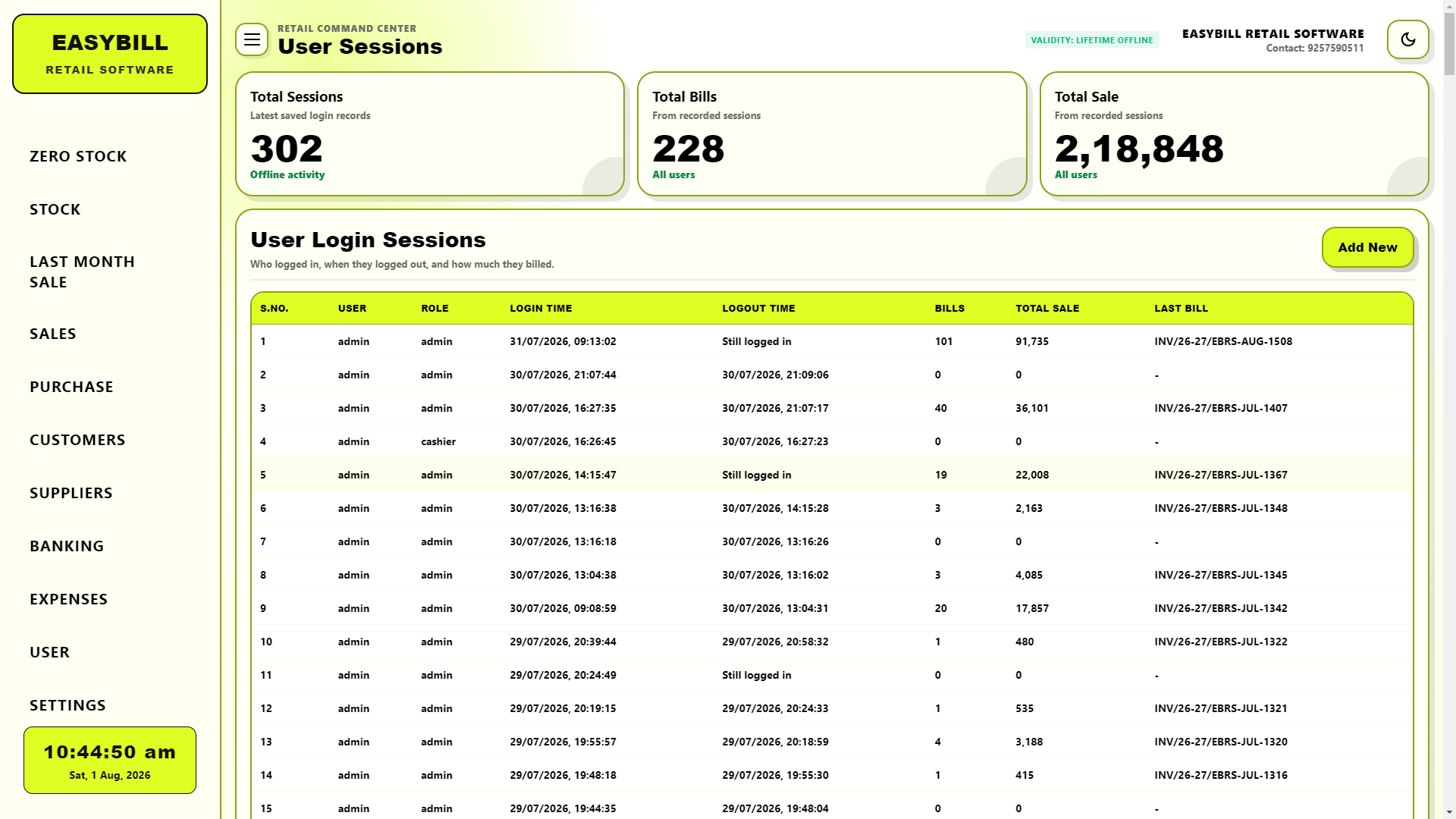Click invoice INV/26-27/EBRS-JUL-1316
Viewport: 1456px width, 819px height.
(x=1221, y=775)
